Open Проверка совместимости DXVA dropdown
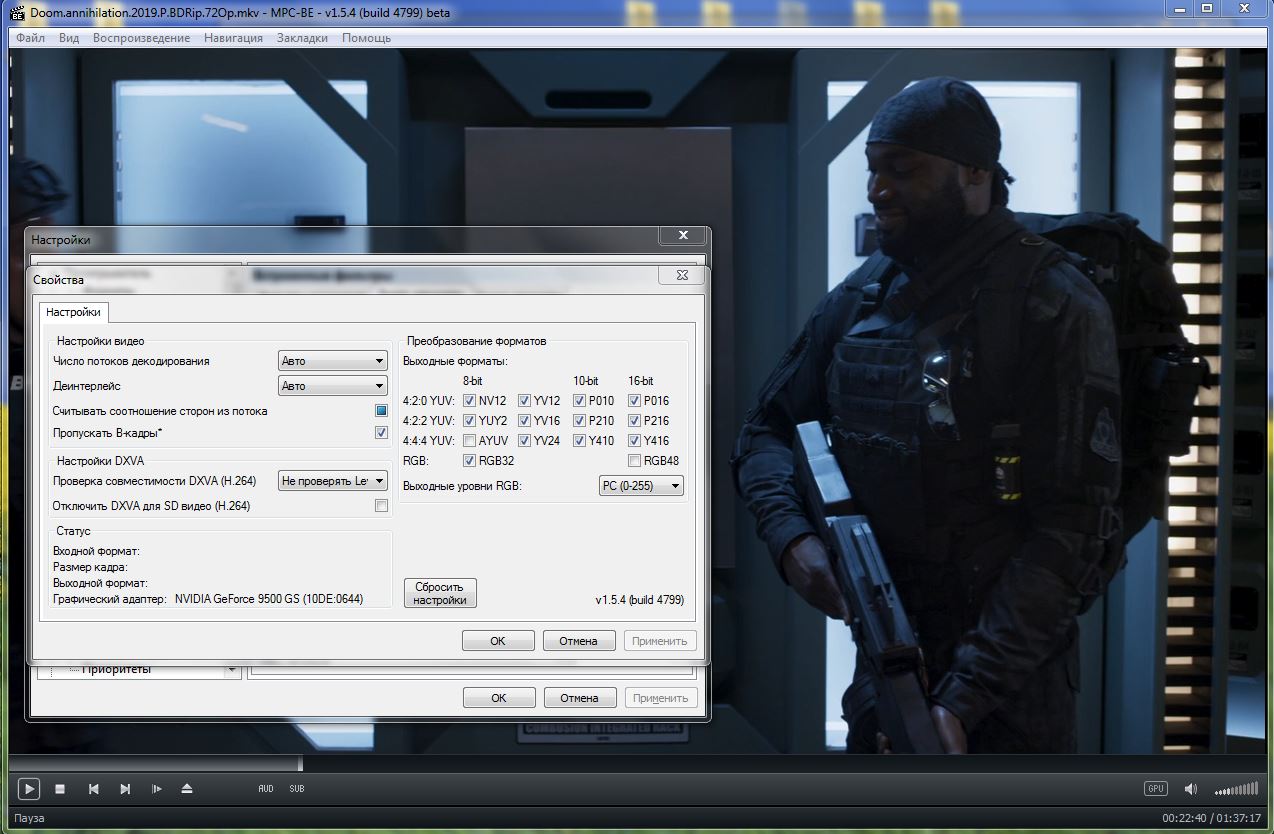 point(333,481)
